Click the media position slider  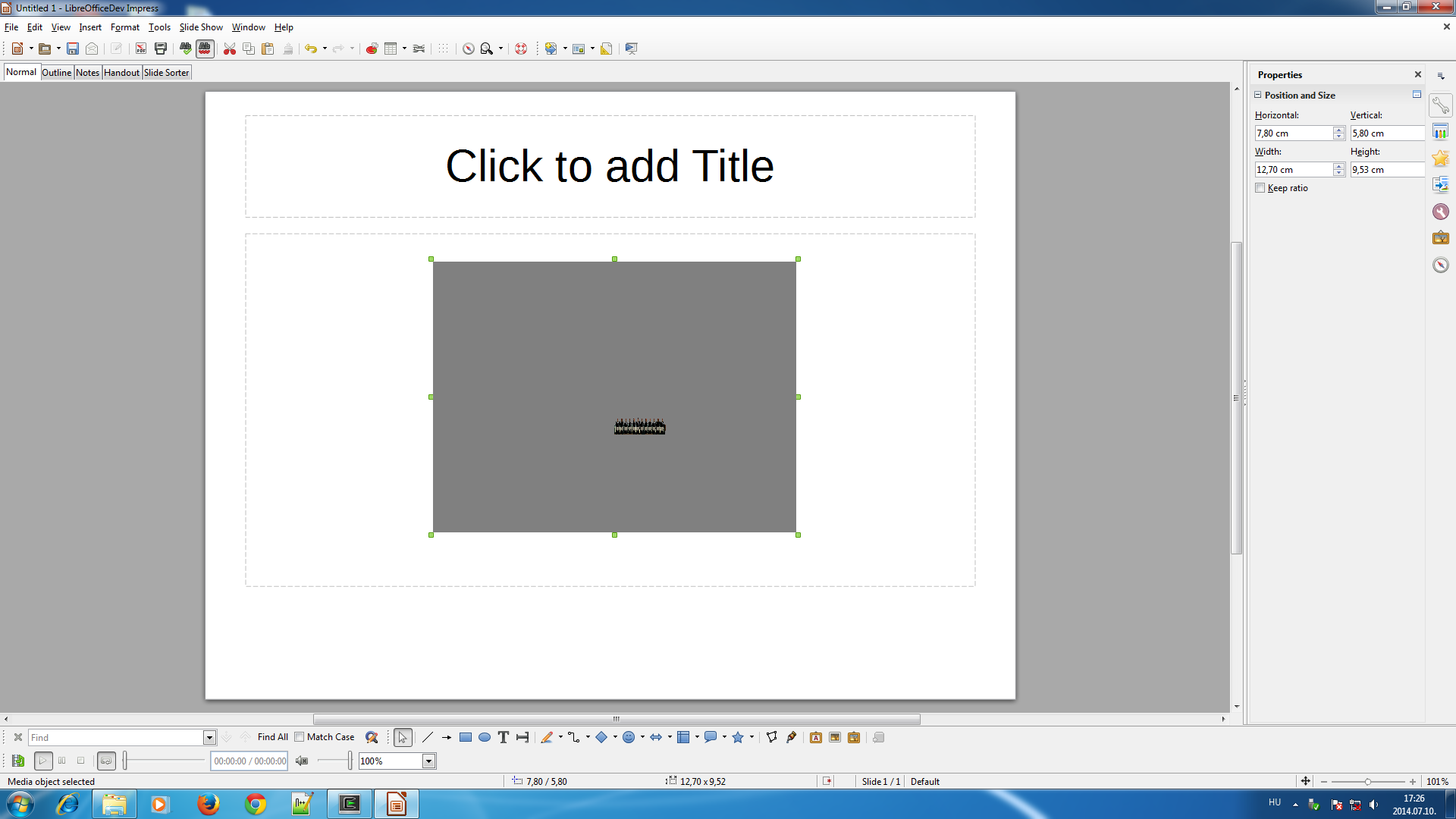164,761
